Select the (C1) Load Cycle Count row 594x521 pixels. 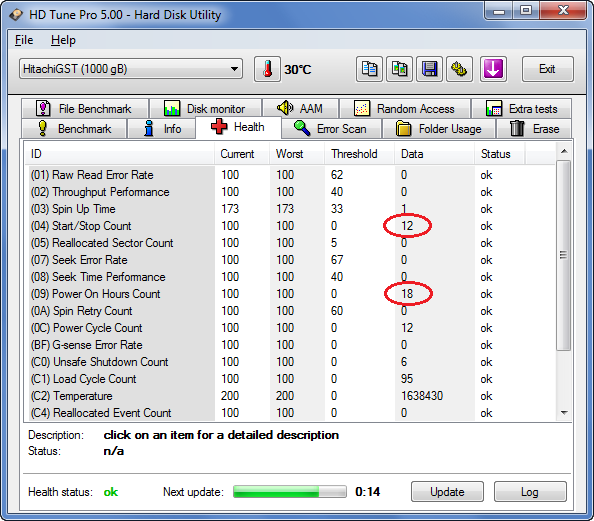pos(290,379)
